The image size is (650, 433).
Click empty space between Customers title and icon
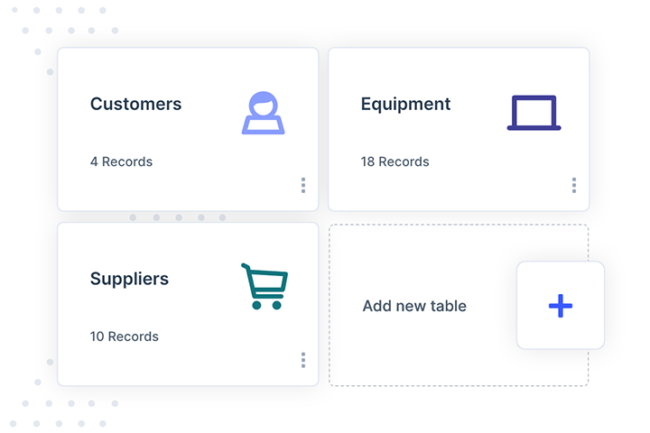(x=210, y=105)
